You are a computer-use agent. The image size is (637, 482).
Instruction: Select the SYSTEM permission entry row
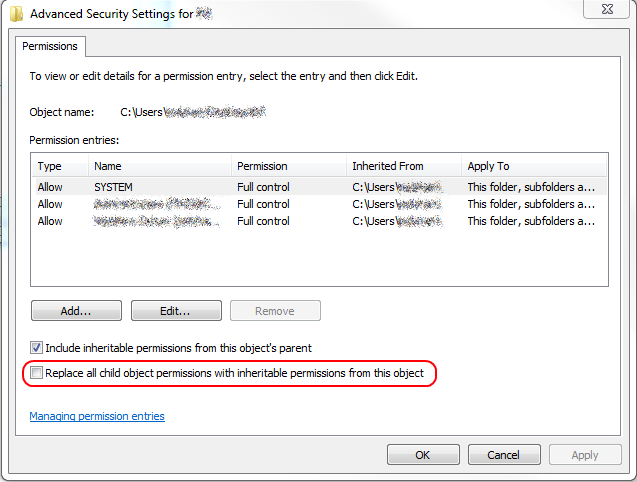click(113, 187)
